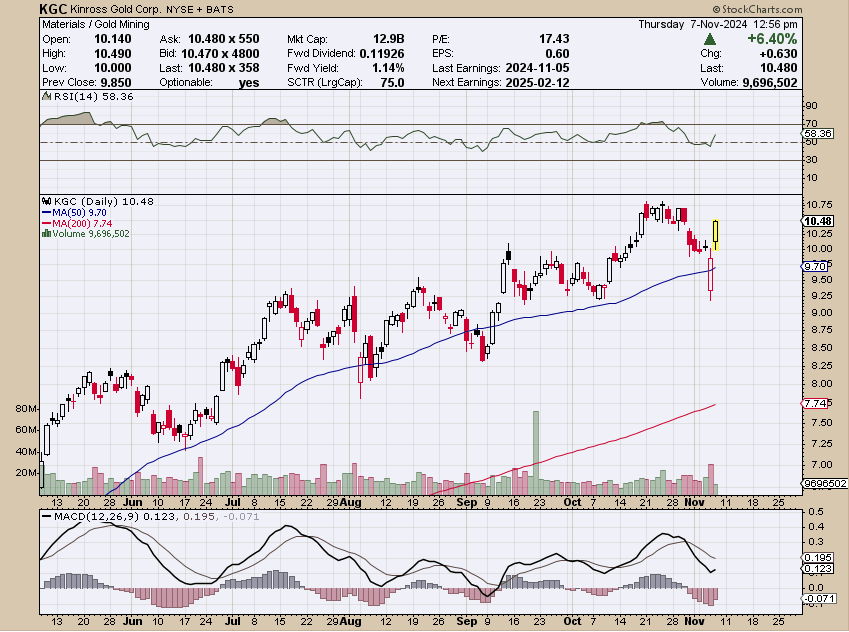The width and height of the screenshot is (849, 632).
Task: Click the 0.195 MACD signal tag on right axis
Action: (x=818, y=558)
